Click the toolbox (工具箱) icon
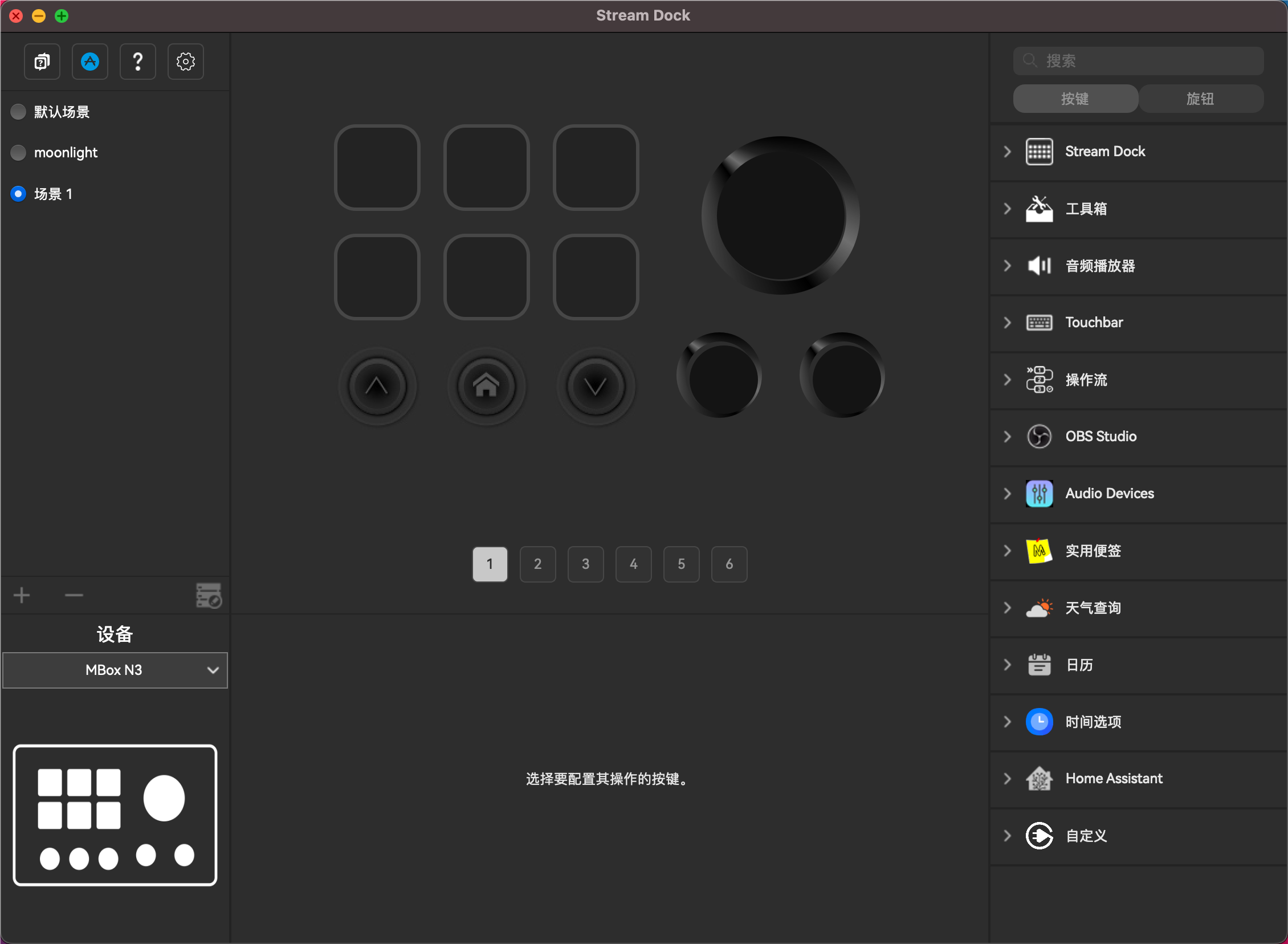This screenshot has height=944, width=1288. coord(1039,209)
